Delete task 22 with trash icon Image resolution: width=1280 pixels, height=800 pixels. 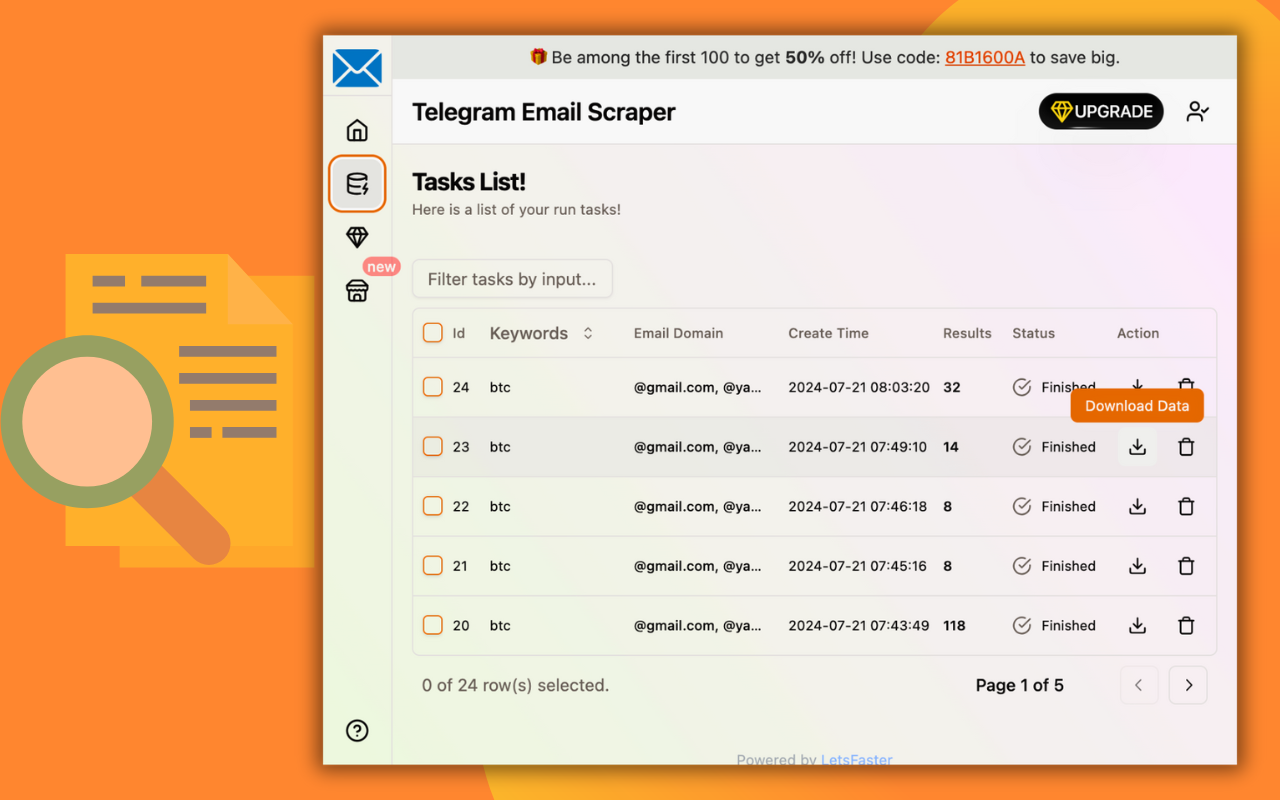coord(1186,507)
